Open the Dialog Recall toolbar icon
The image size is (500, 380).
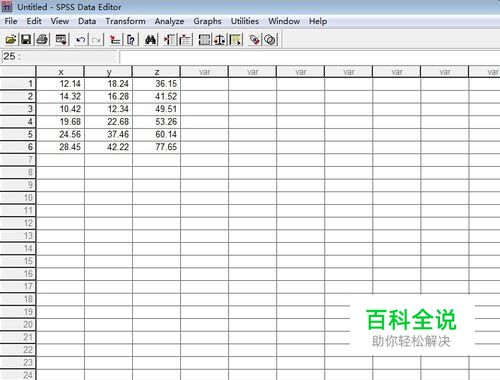[x=61, y=40]
